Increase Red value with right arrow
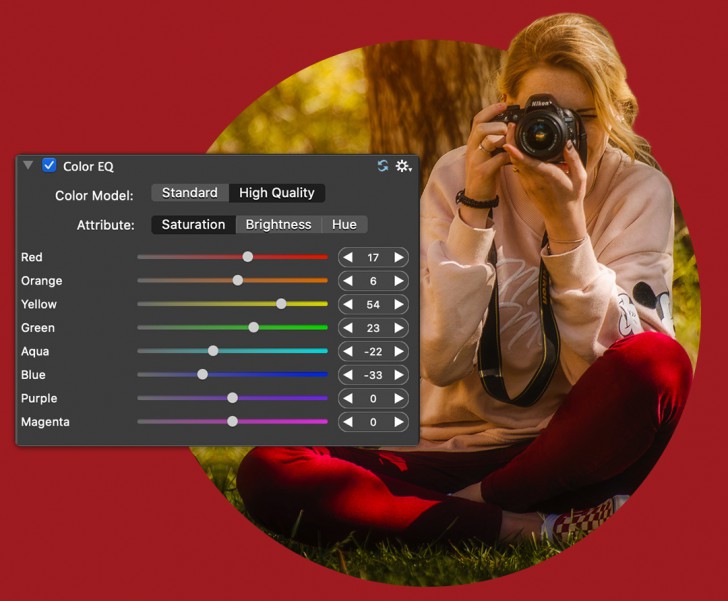 pyautogui.click(x=399, y=257)
